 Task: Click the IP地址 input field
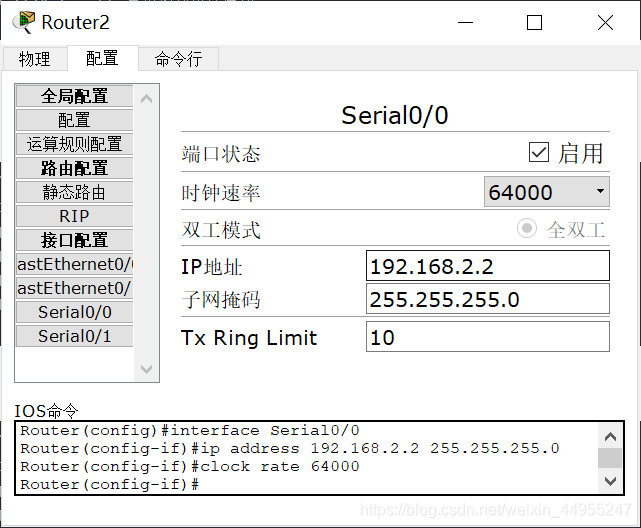487,266
